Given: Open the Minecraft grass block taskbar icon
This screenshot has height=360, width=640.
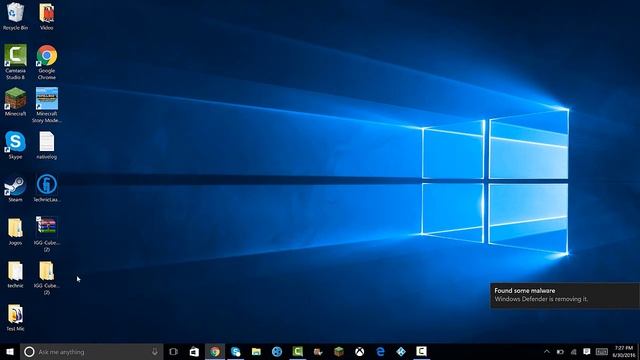Looking at the screenshot, I should (x=339, y=351).
